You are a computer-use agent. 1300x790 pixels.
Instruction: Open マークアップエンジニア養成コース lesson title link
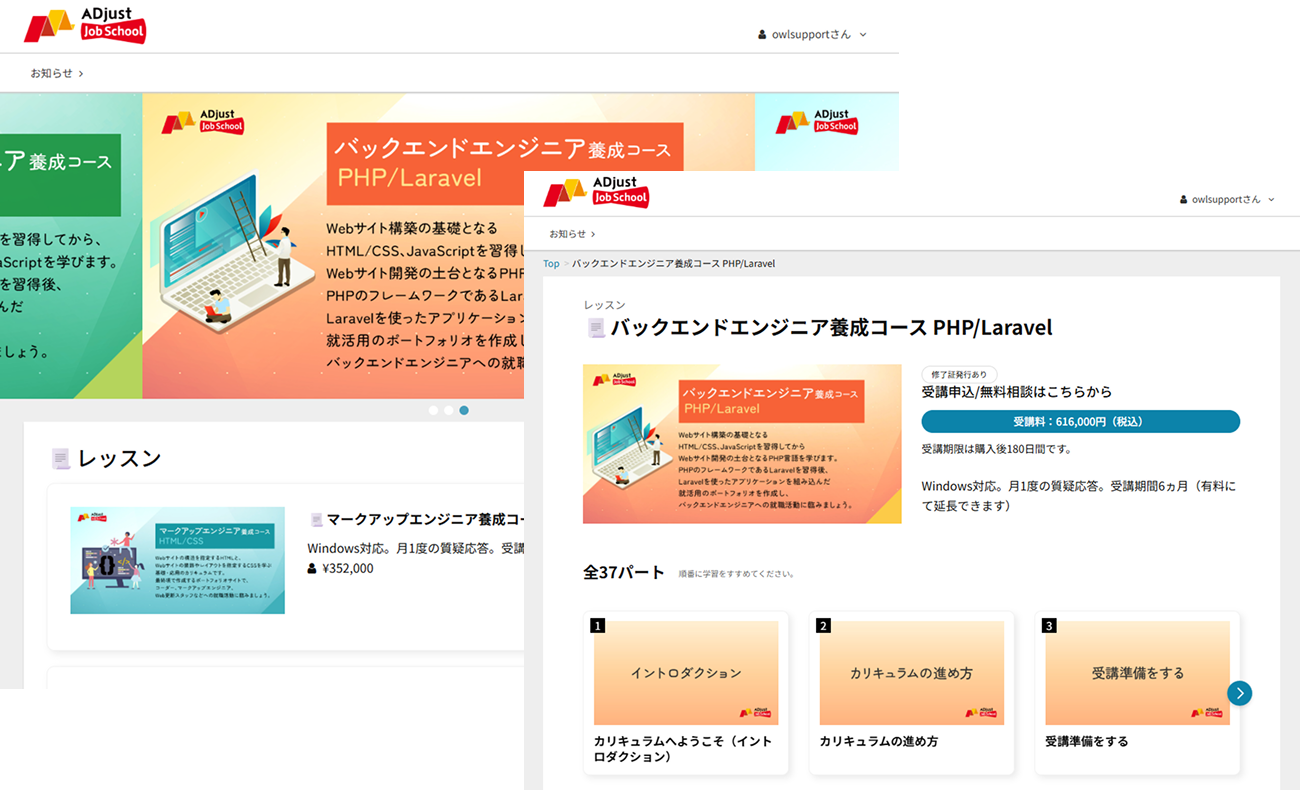coord(425,520)
